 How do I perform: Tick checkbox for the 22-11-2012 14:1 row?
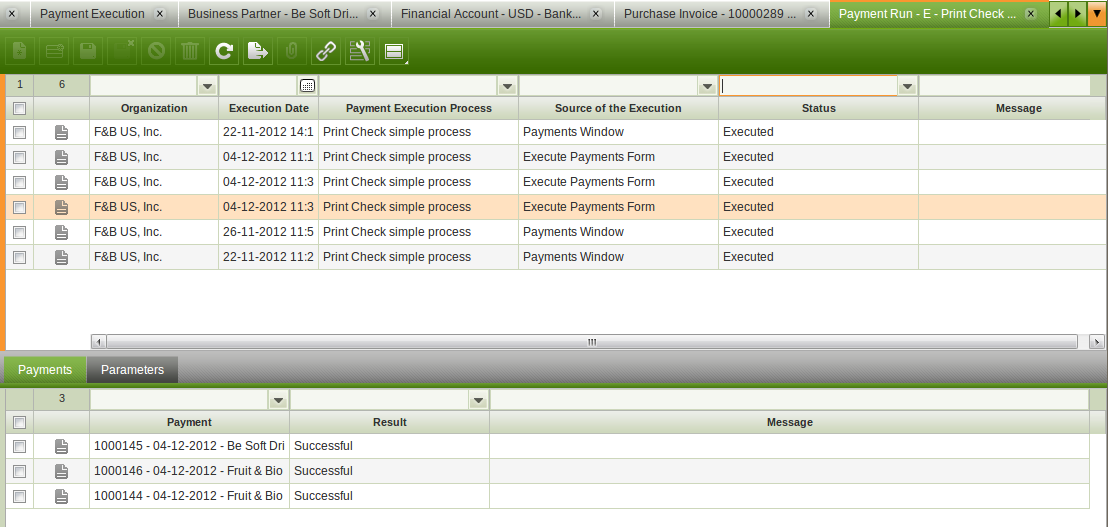pyautogui.click(x=19, y=132)
